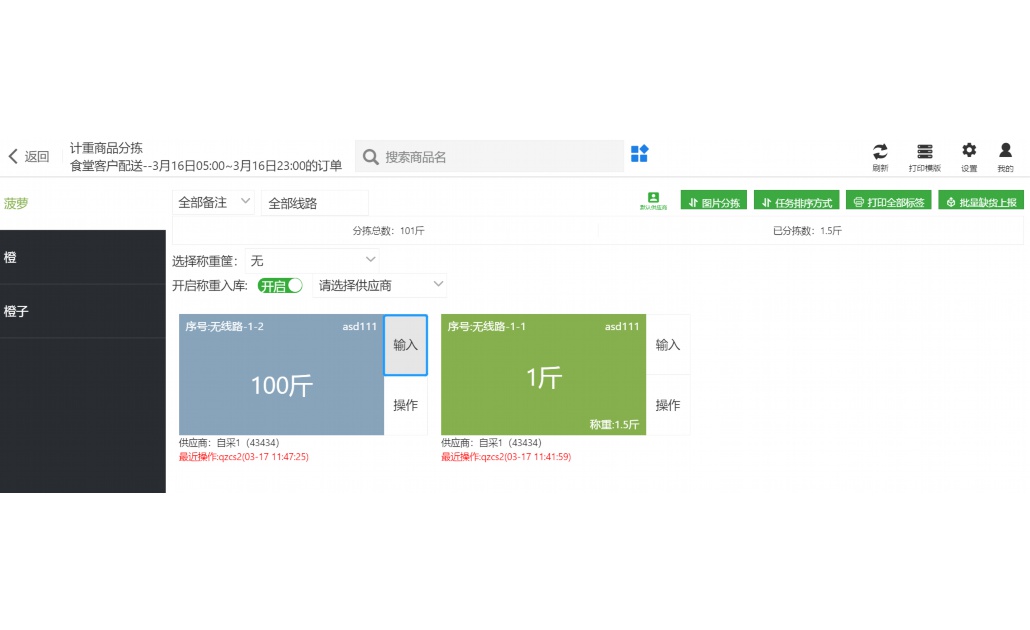
Task: Click 操作 on the 100斤 card
Action: point(405,405)
